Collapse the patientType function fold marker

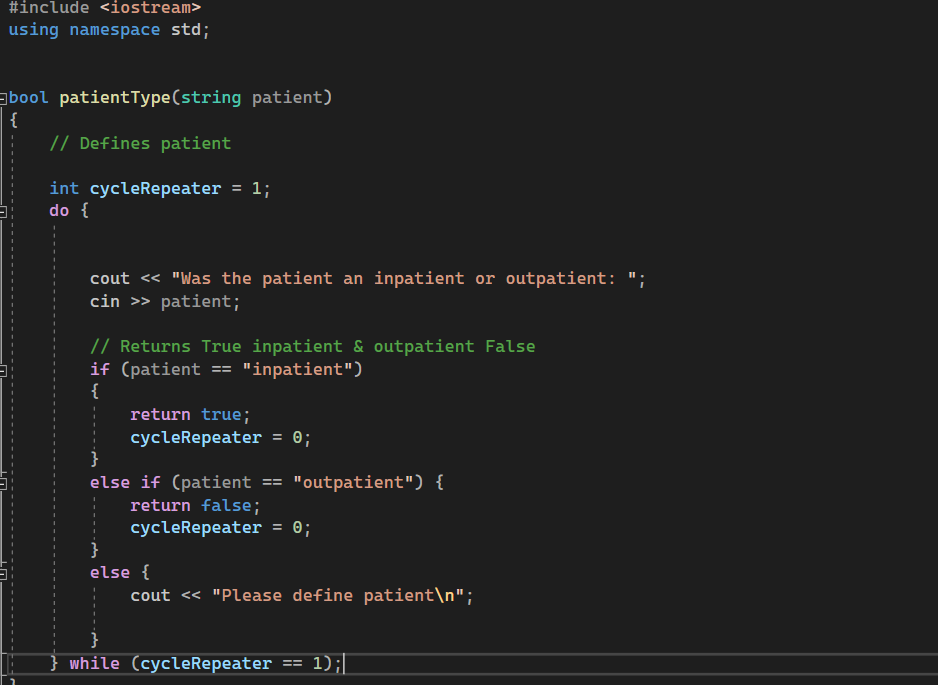tap(4, 97)
